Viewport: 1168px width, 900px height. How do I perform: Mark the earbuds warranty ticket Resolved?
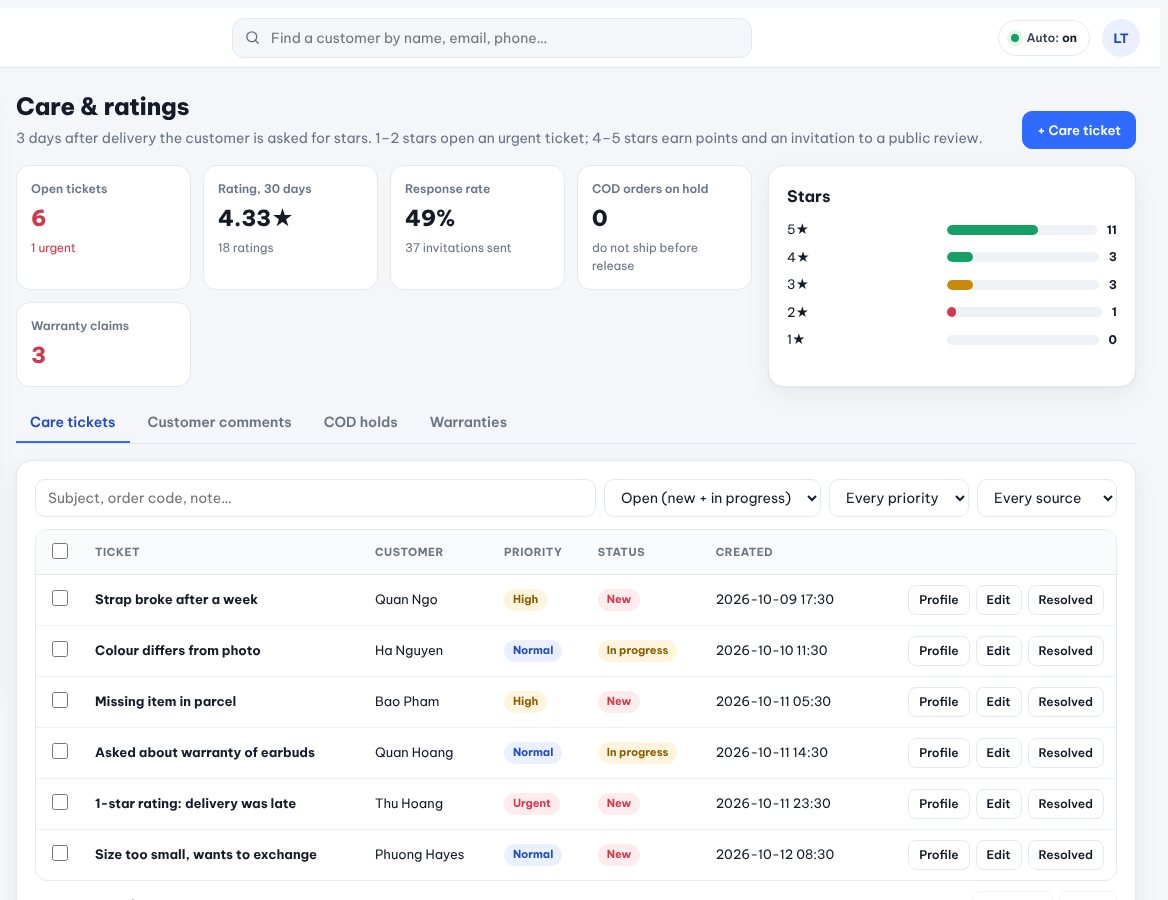point(1065,752)
